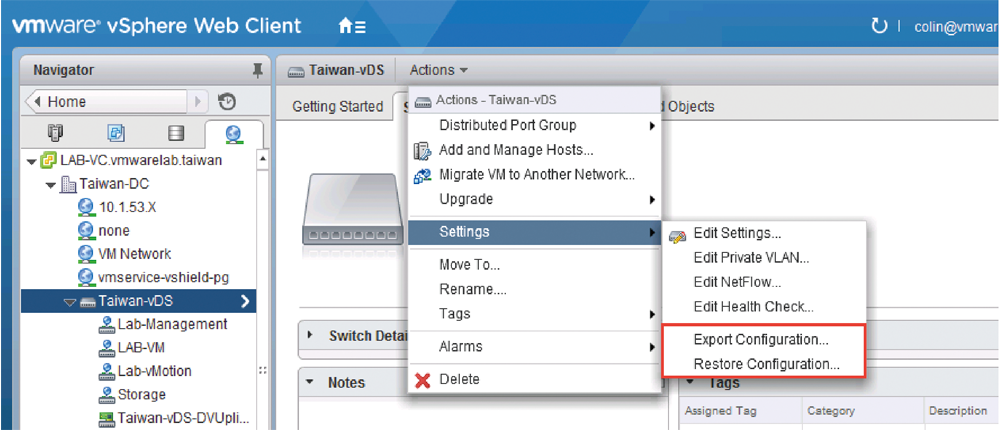The image size is (999, 430).
Task: Click the port group icon beside Lab-Management
Action: [x=106, y=324]
